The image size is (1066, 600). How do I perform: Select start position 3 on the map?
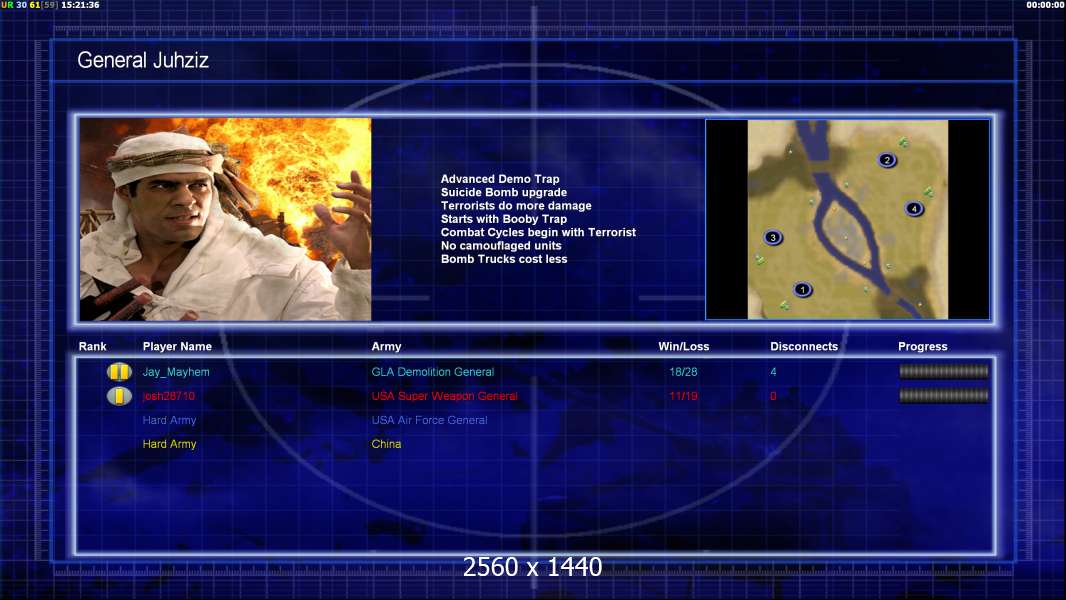tap(772, 238)
